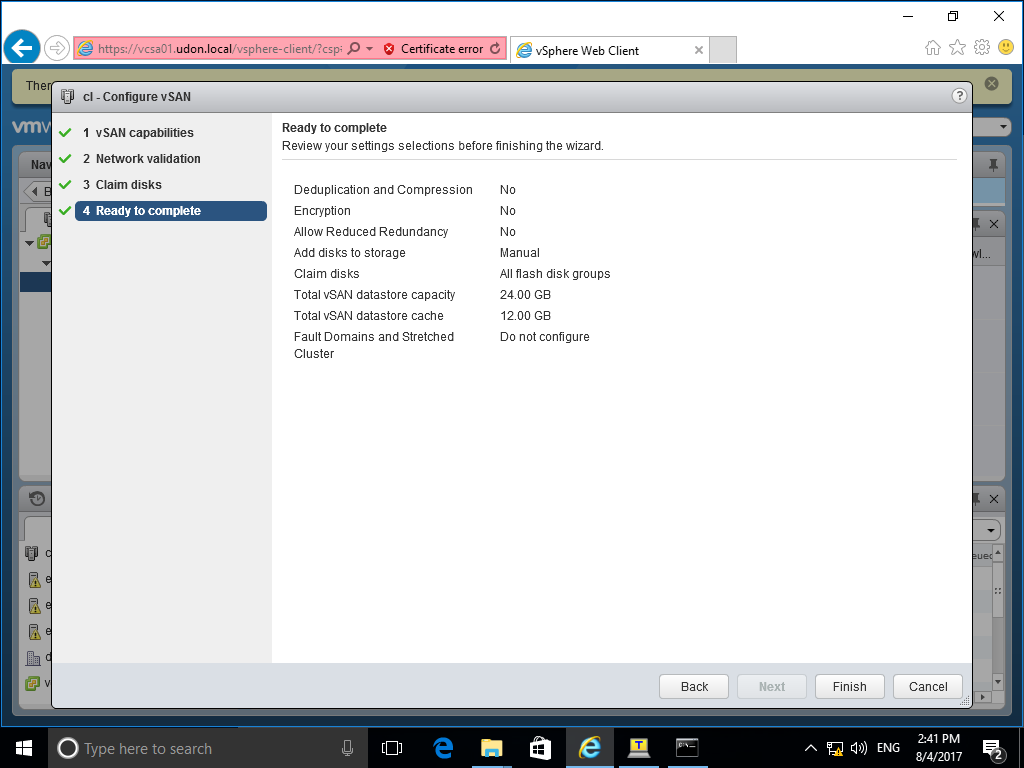Click the Certificate error indicator
This screenshot has height=768, width=1024.
point(433,49)
